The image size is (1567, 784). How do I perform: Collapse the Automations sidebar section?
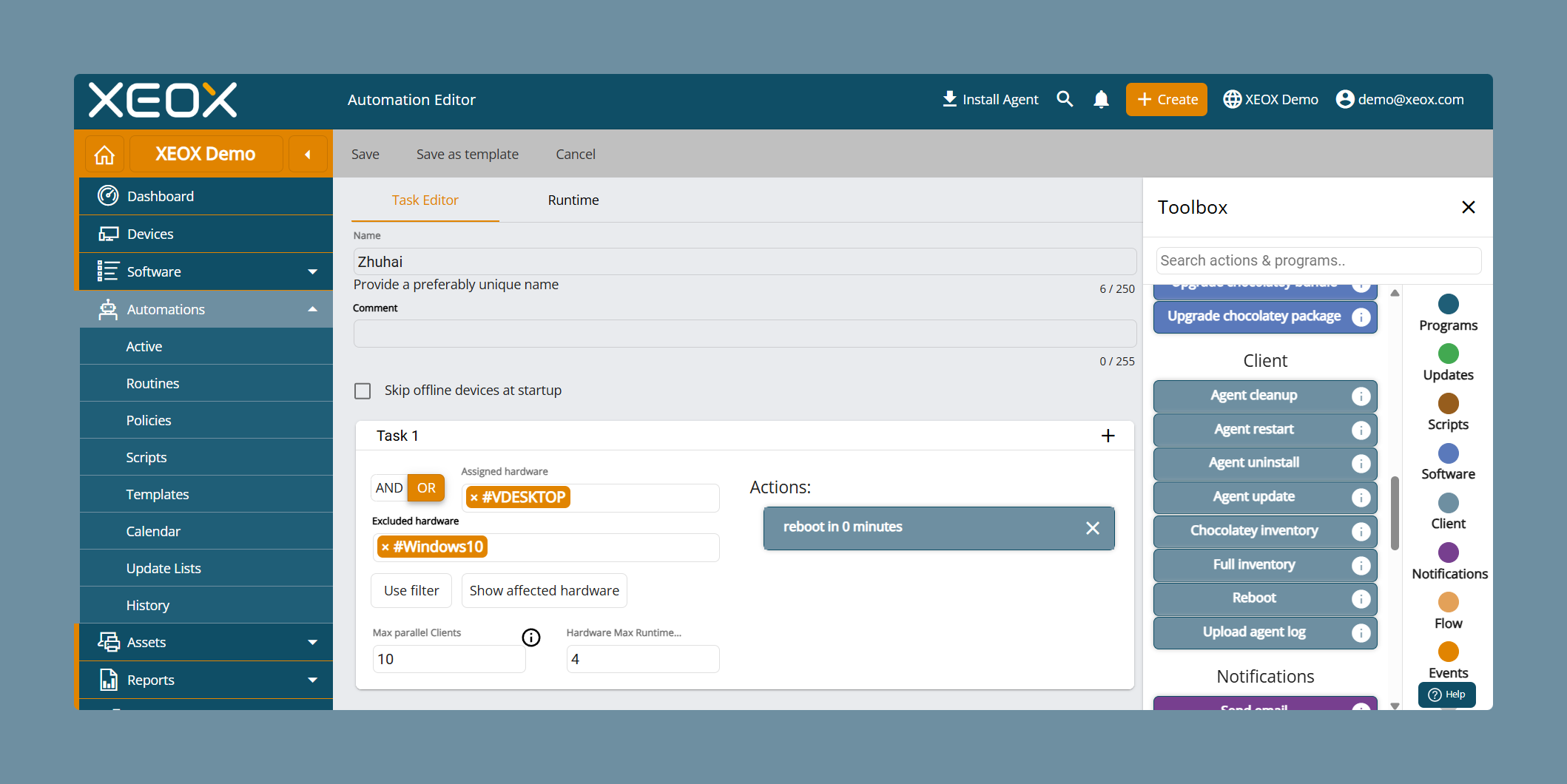pos(312,309)
